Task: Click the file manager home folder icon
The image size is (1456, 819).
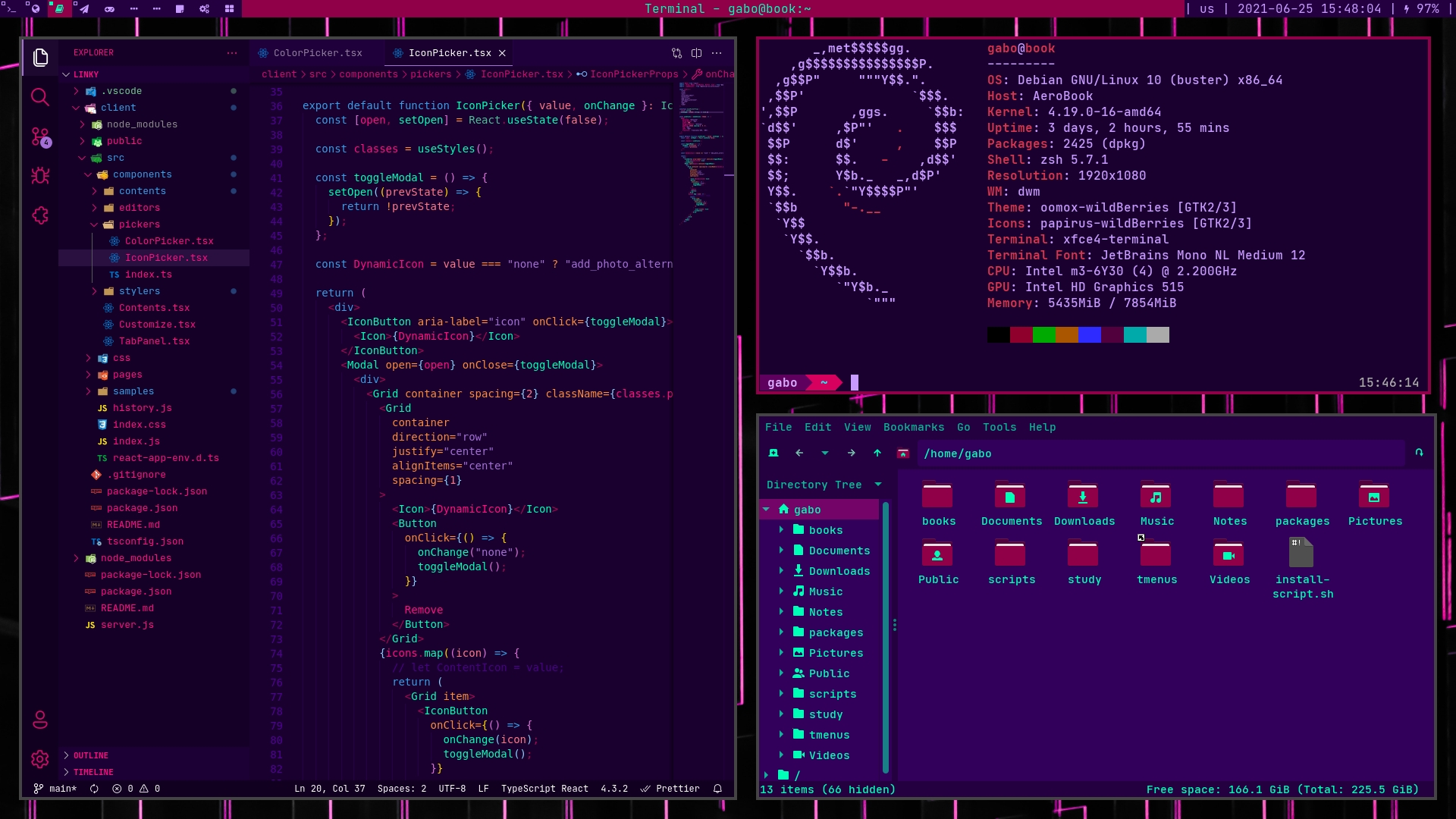Action: [902, 453]
